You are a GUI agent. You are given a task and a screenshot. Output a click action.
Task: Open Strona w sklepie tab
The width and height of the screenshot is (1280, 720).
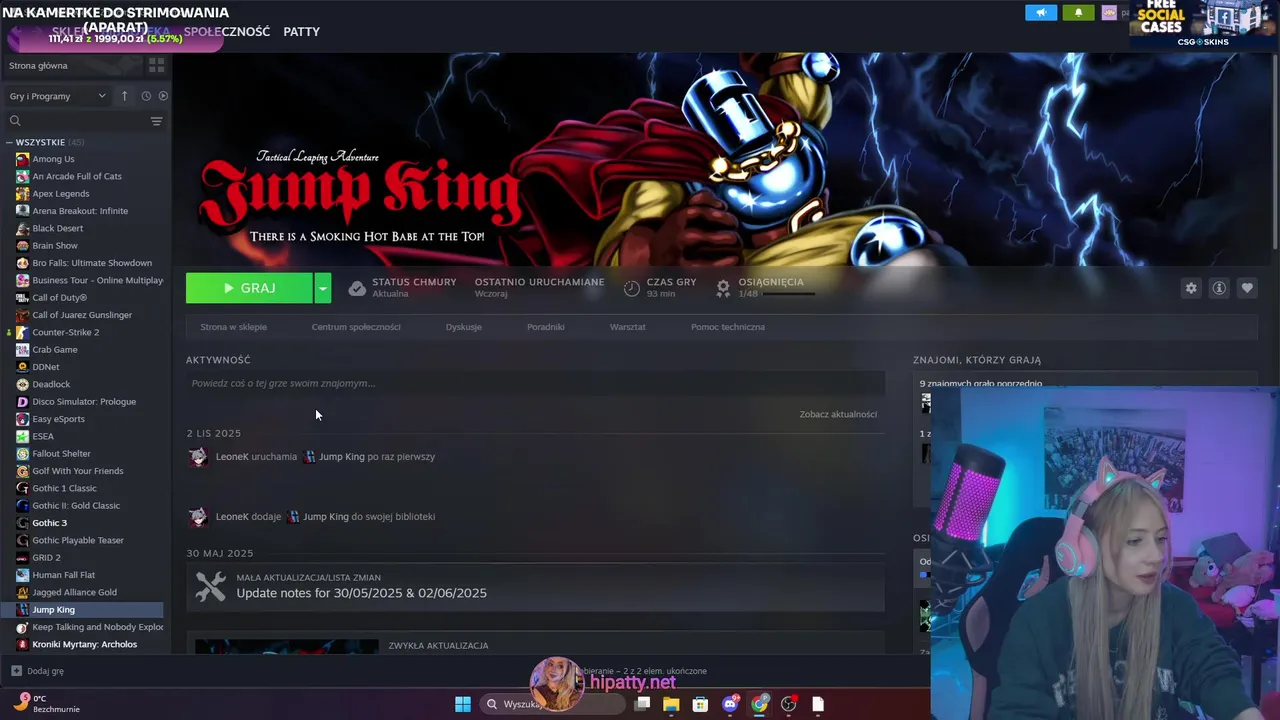(x=233, y=327)
